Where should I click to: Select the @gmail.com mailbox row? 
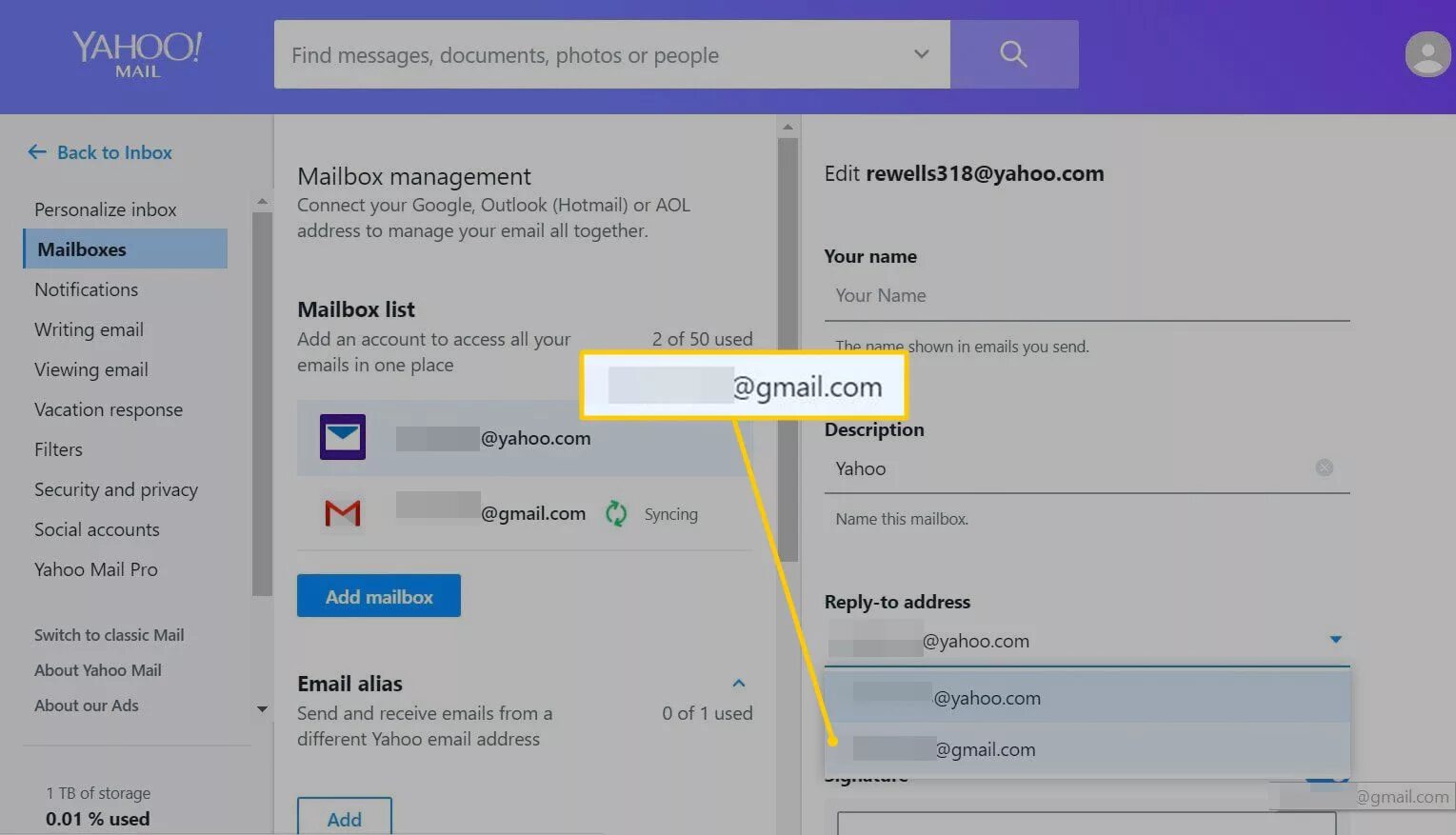point(525,514)
